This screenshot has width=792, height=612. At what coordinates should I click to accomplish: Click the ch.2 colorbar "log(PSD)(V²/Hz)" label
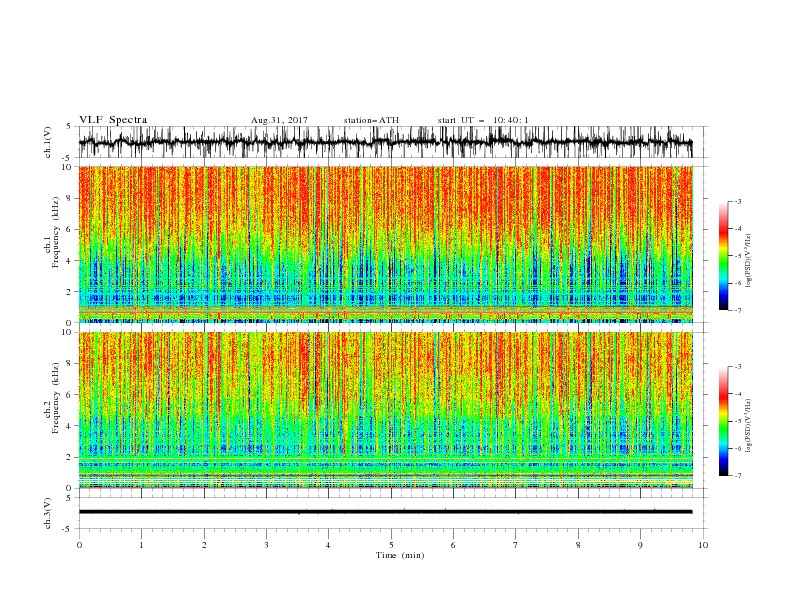pos(748,426)
